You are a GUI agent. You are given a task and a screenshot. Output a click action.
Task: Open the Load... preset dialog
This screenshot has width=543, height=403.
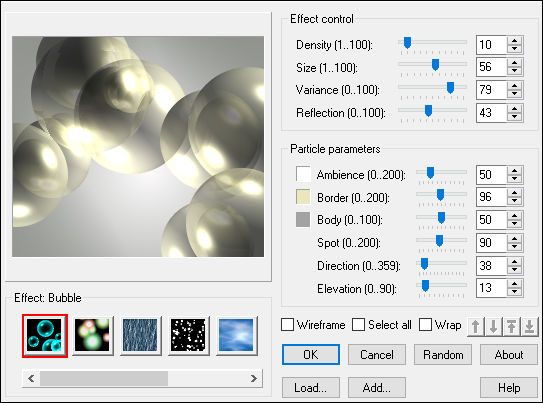pyautogui.click(x=311, y=387)
